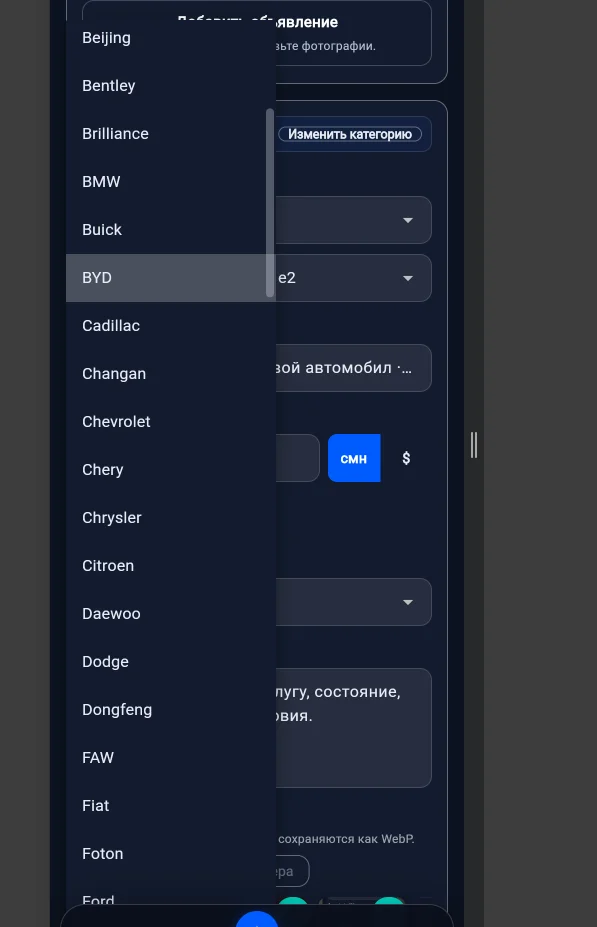Pick Daewoo in the list

(170, 614)
